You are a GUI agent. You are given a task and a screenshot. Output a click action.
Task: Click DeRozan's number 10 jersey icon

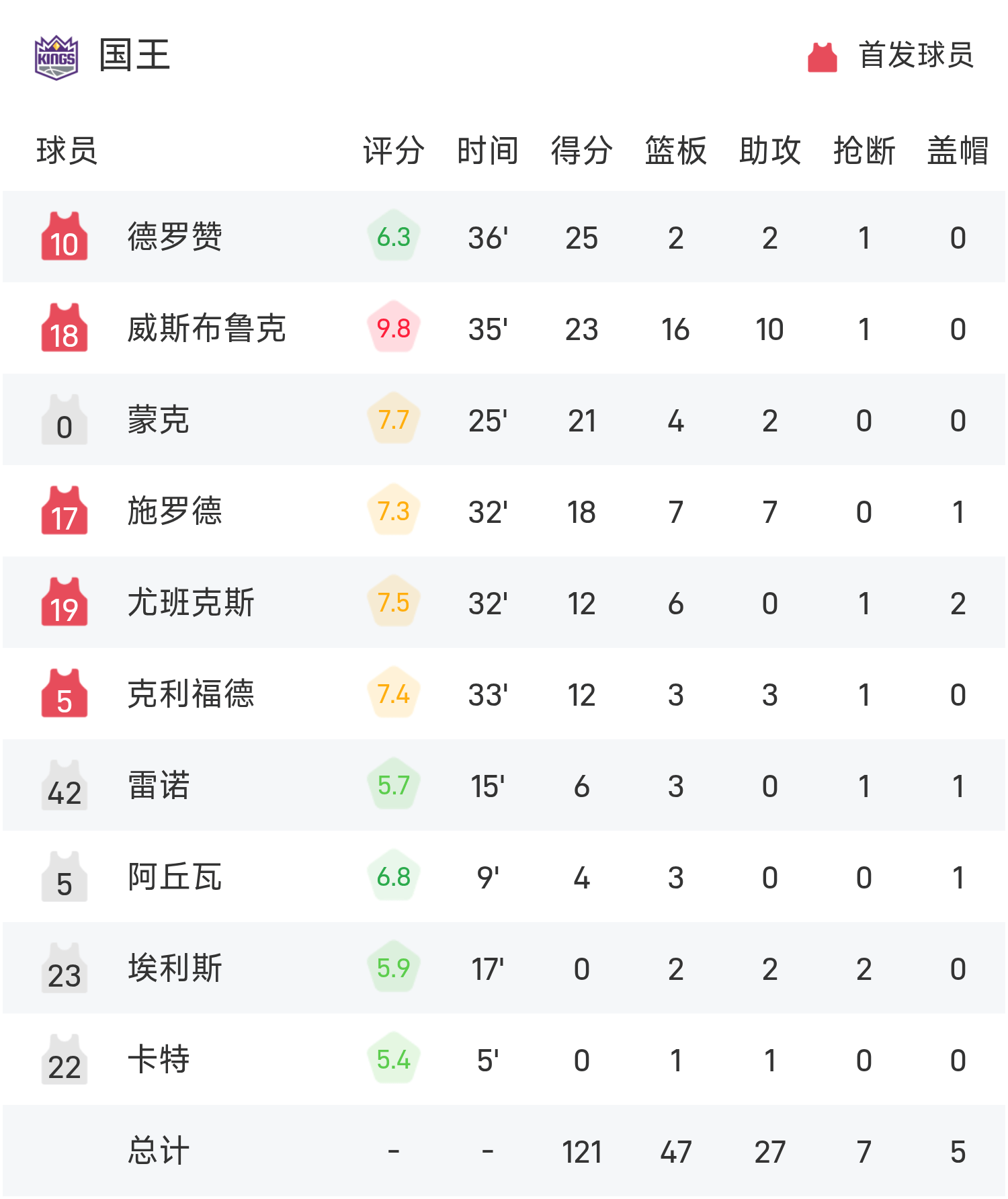point(65,237)
